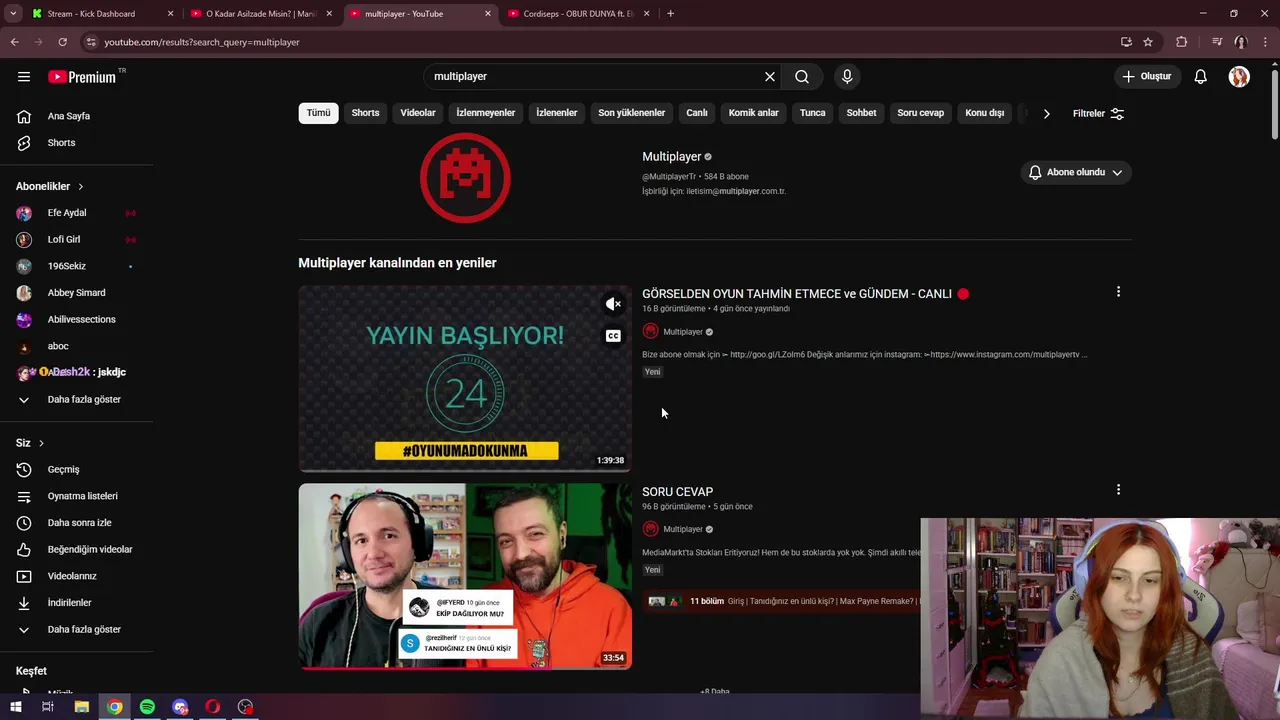Switch to Cordiseps - OBUR DUNYA tab
Image resolution: width=1280 pixels, height=720 pixels.
pos(578,14)
